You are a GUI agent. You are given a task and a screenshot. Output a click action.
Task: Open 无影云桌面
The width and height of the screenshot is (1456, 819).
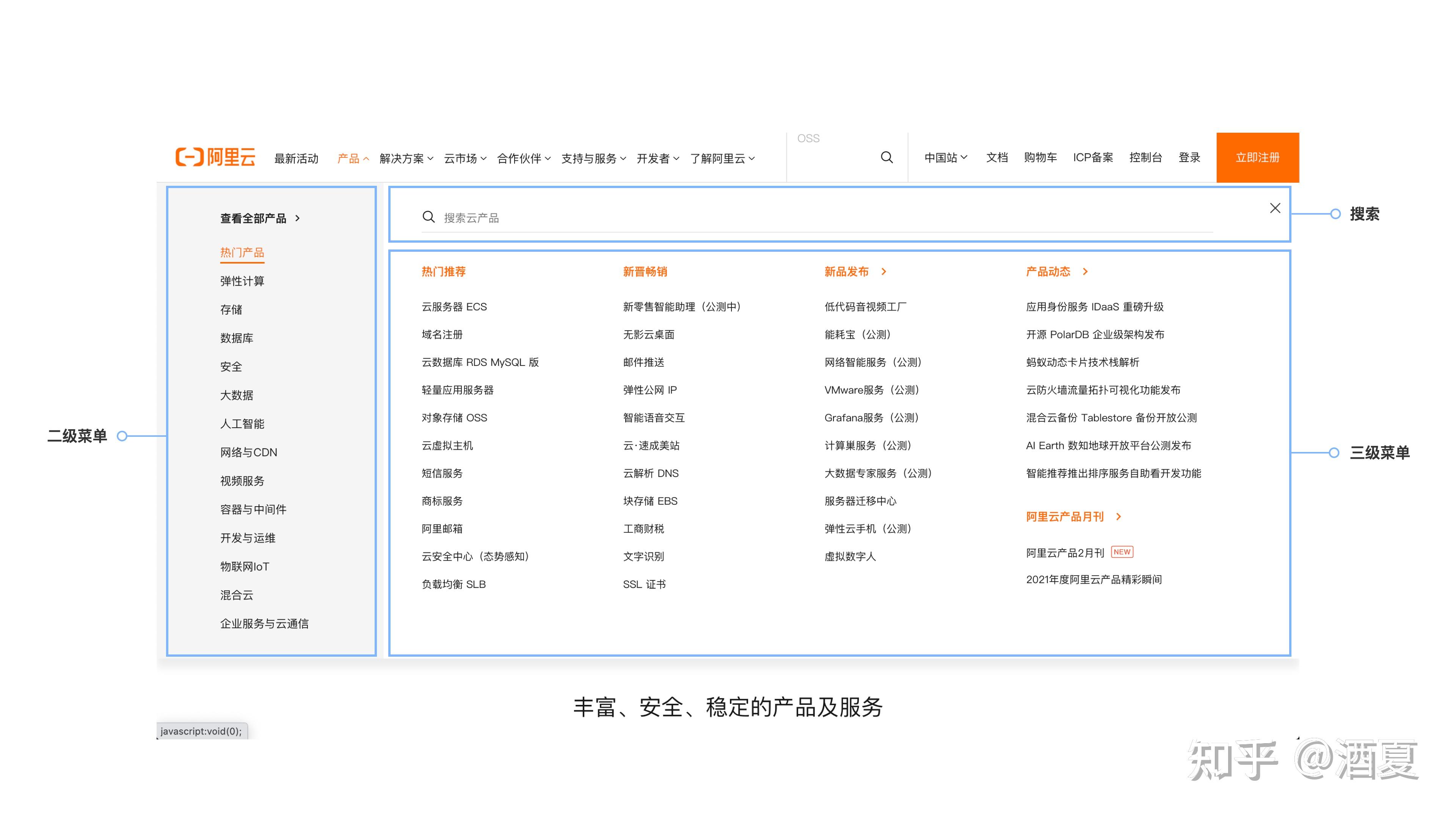click(648, 334)
